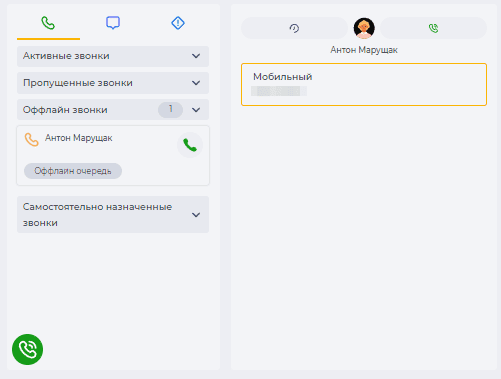The image size is (501, 379).
Task: Expand Самостоятельно назначенные звонки section
Action: [x=113, y=215]
